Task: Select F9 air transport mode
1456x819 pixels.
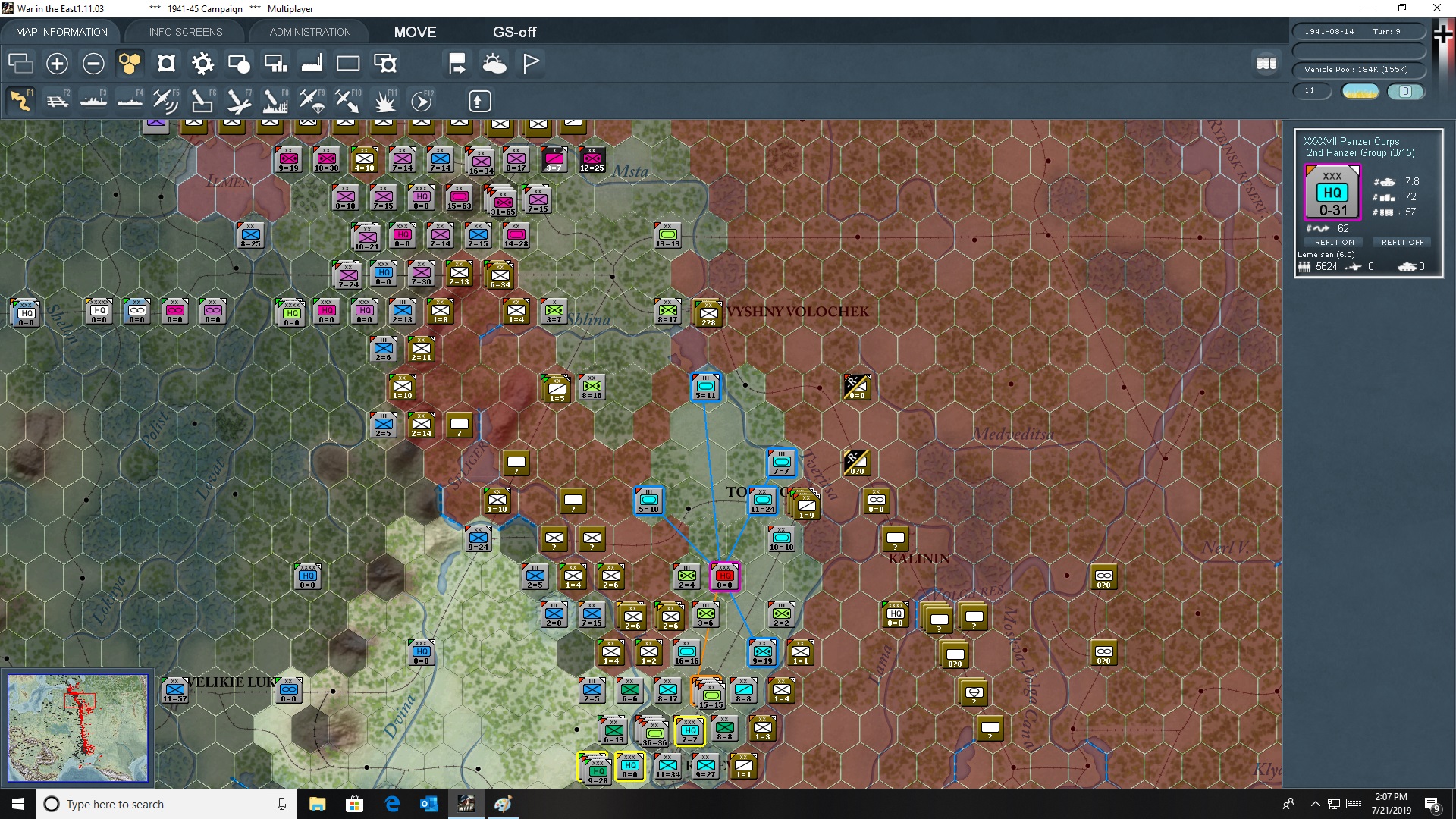Action: (312, 101)
